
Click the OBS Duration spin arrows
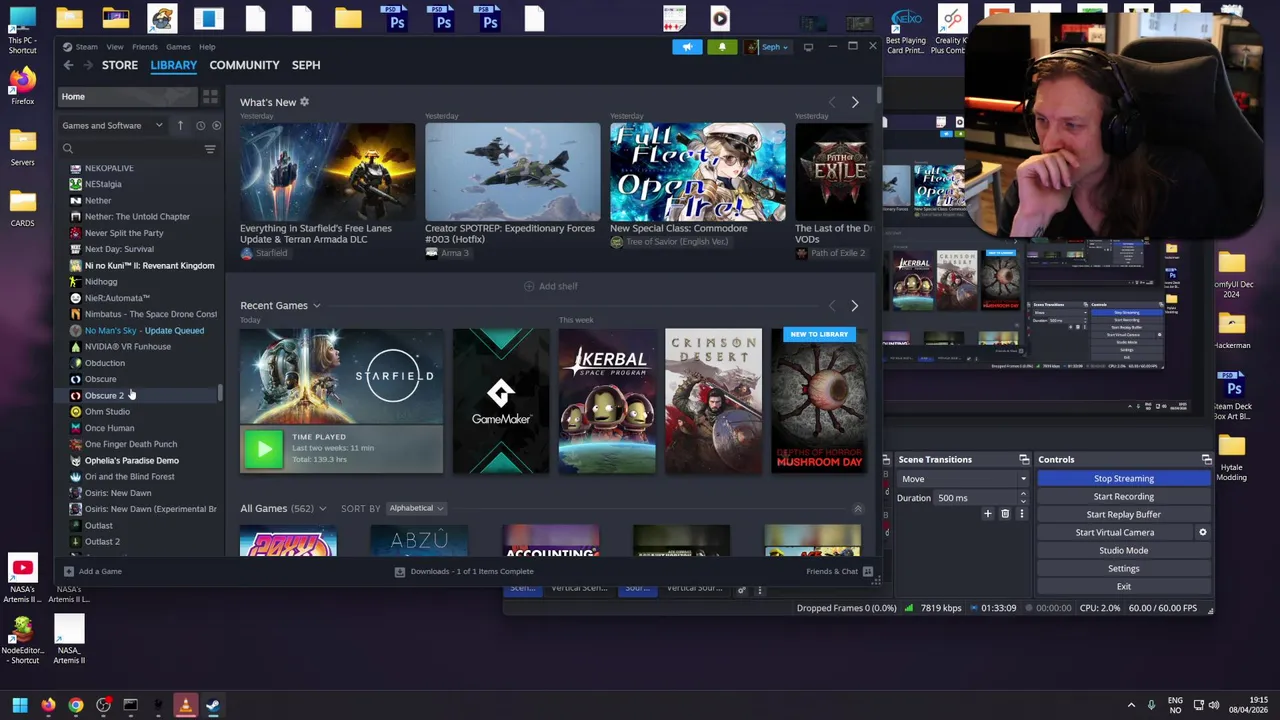1023,497
